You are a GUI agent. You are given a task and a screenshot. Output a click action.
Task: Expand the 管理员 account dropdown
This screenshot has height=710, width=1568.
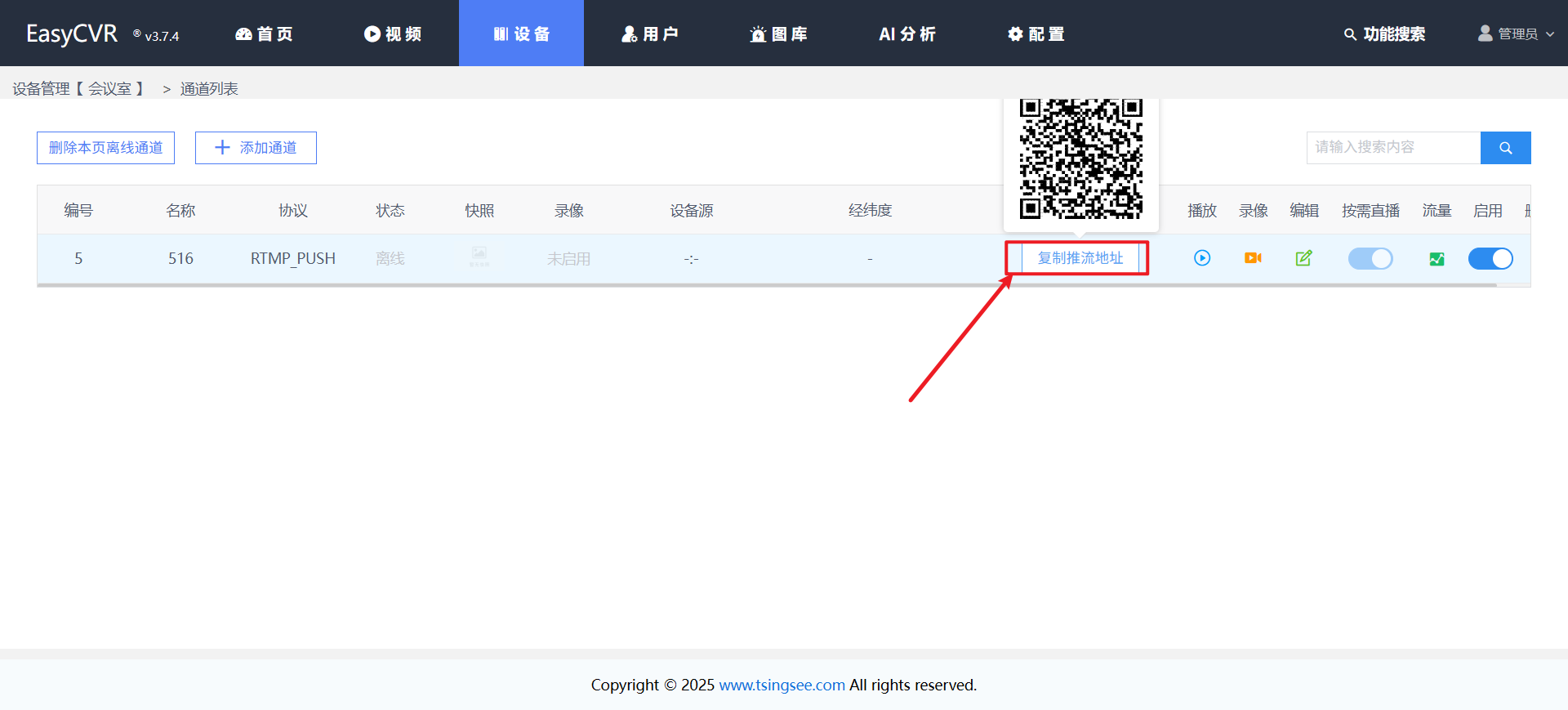click(1517, 33)
